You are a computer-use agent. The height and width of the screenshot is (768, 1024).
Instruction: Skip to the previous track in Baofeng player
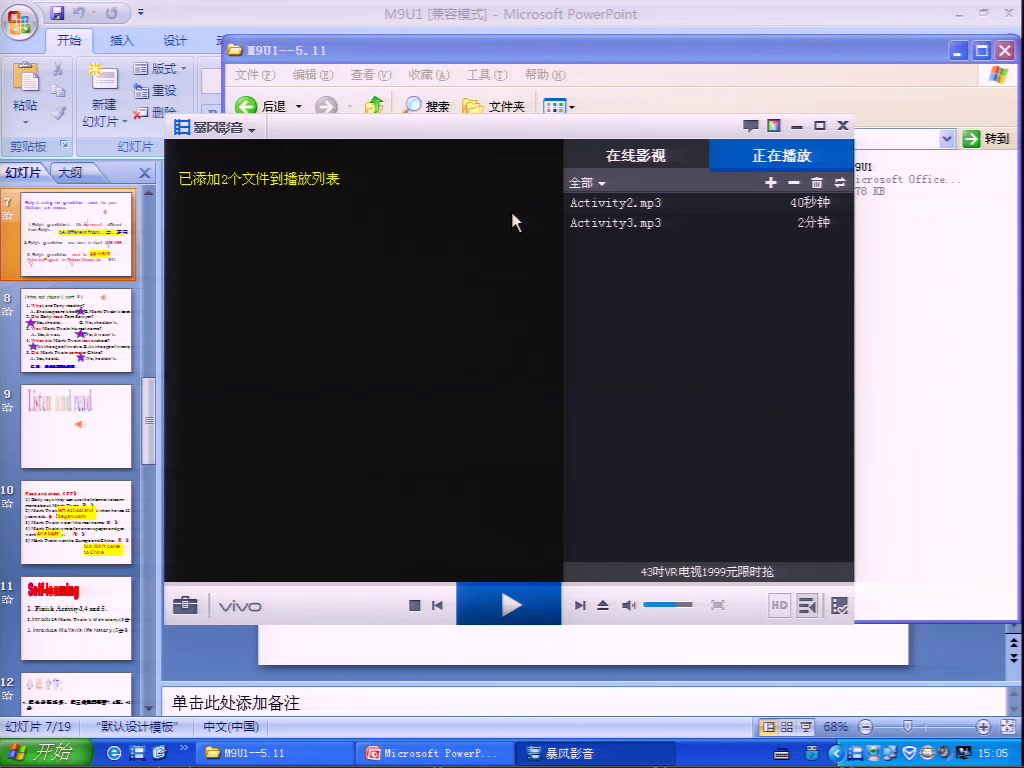coord(438,605)
